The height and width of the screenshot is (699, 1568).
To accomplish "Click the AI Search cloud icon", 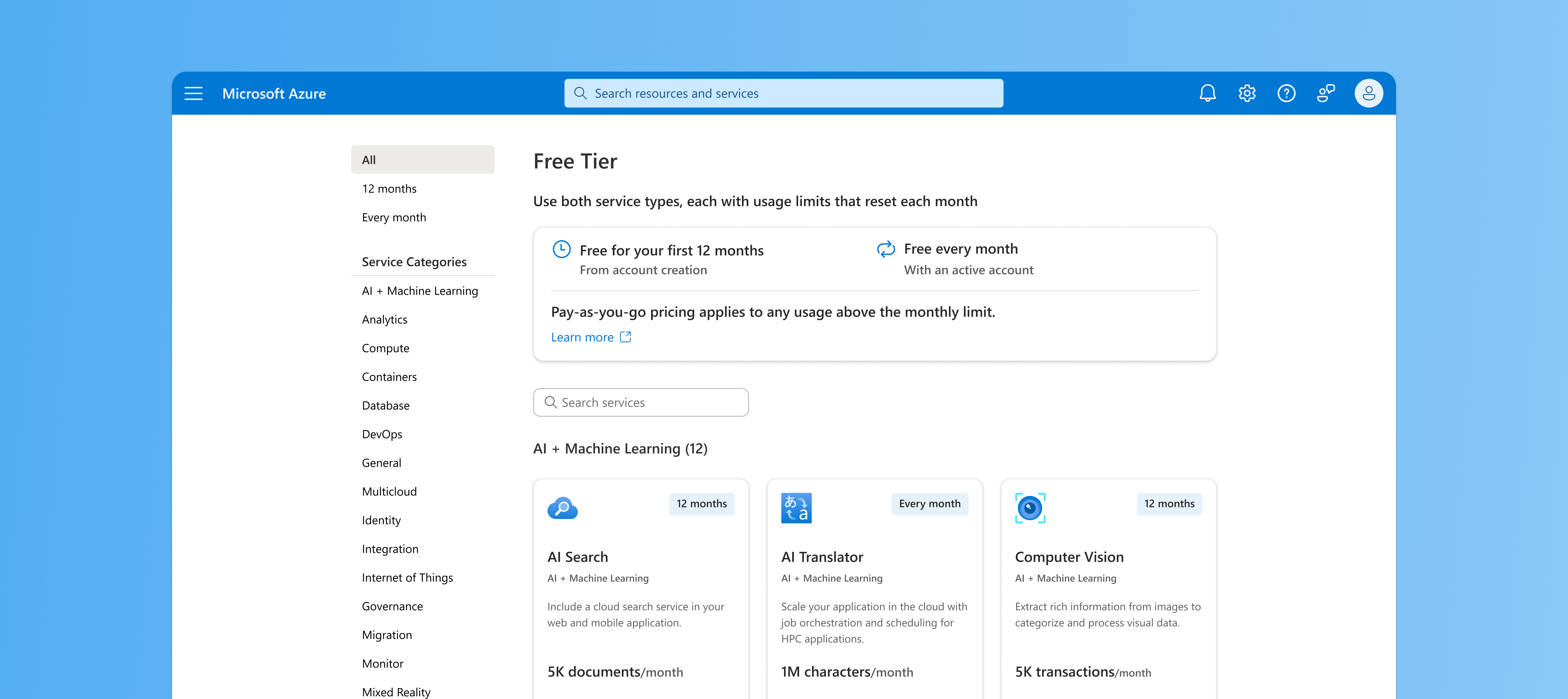I will pyautogui.click(x=562, y=508).
